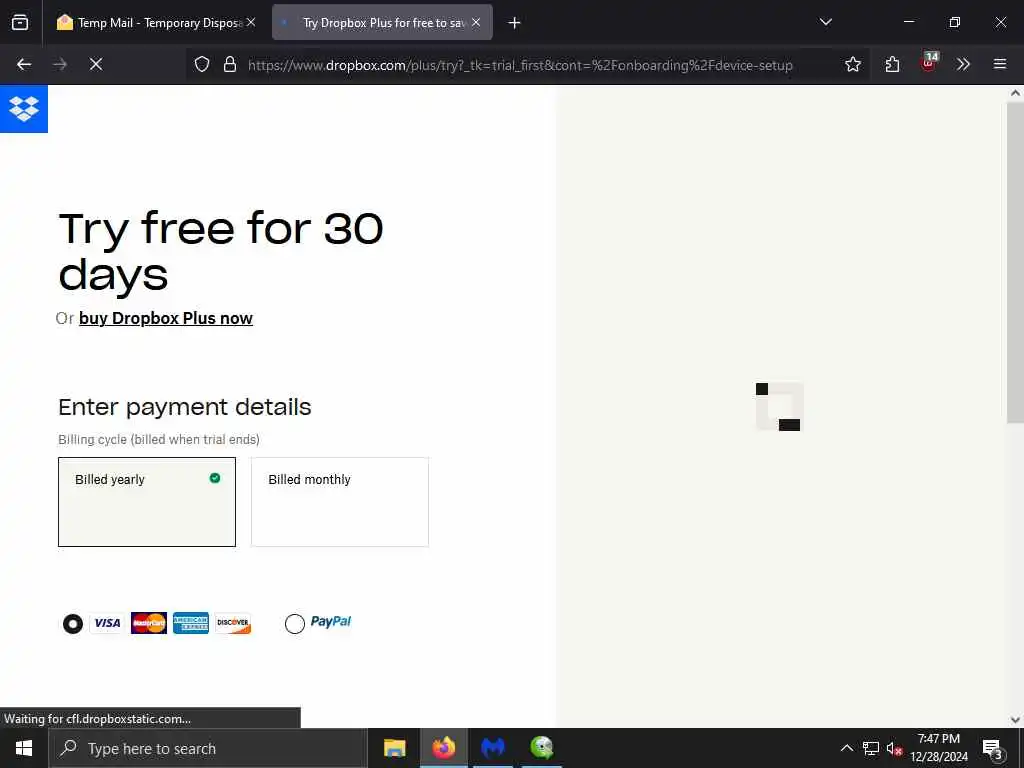Click scrollbar down arrow
The height and width of the screenshot is (768, 1024).
click(1015, 720)
